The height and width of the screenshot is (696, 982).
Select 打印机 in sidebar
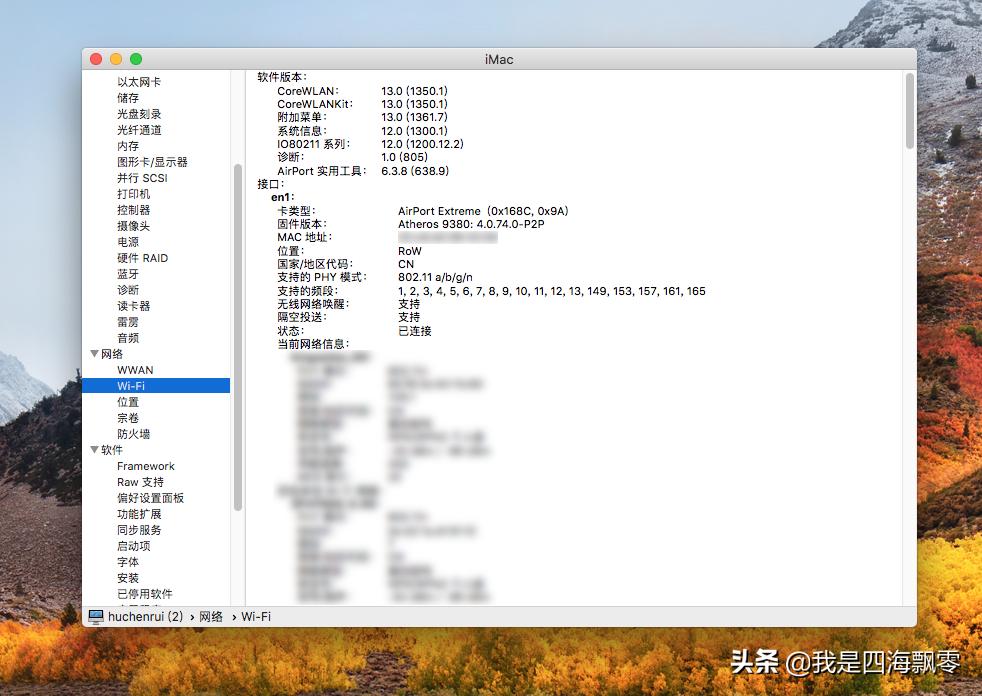point(133,194)
